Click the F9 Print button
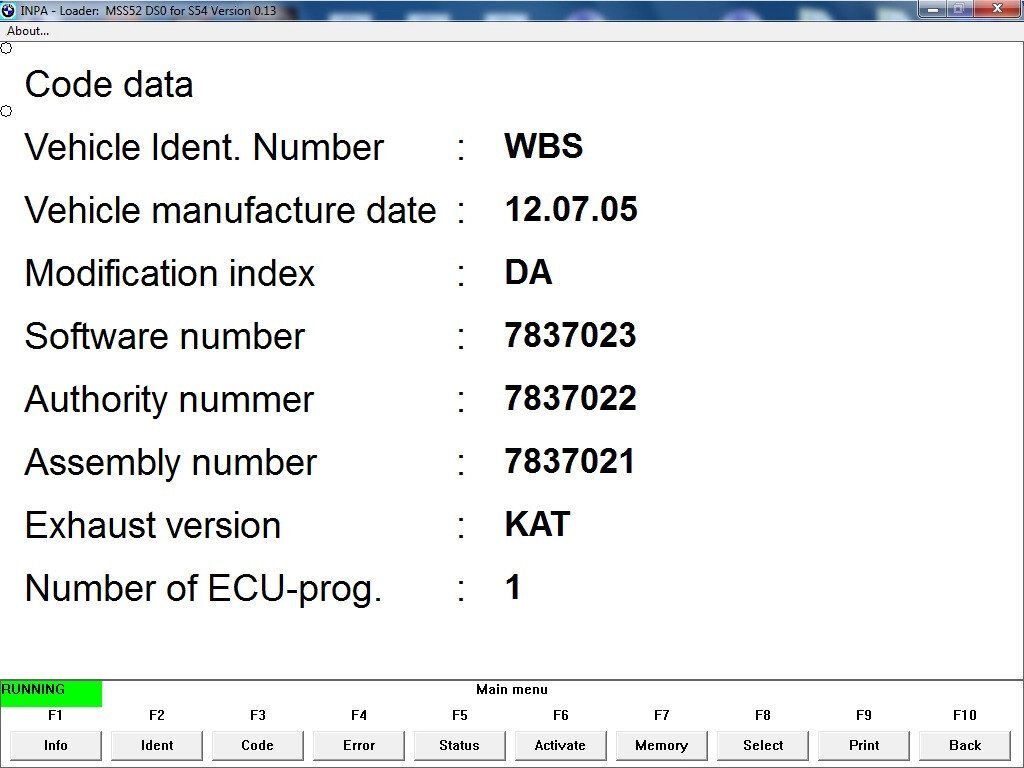The image size is (1024, 768). pyautogui.click(x=864, y=745)
